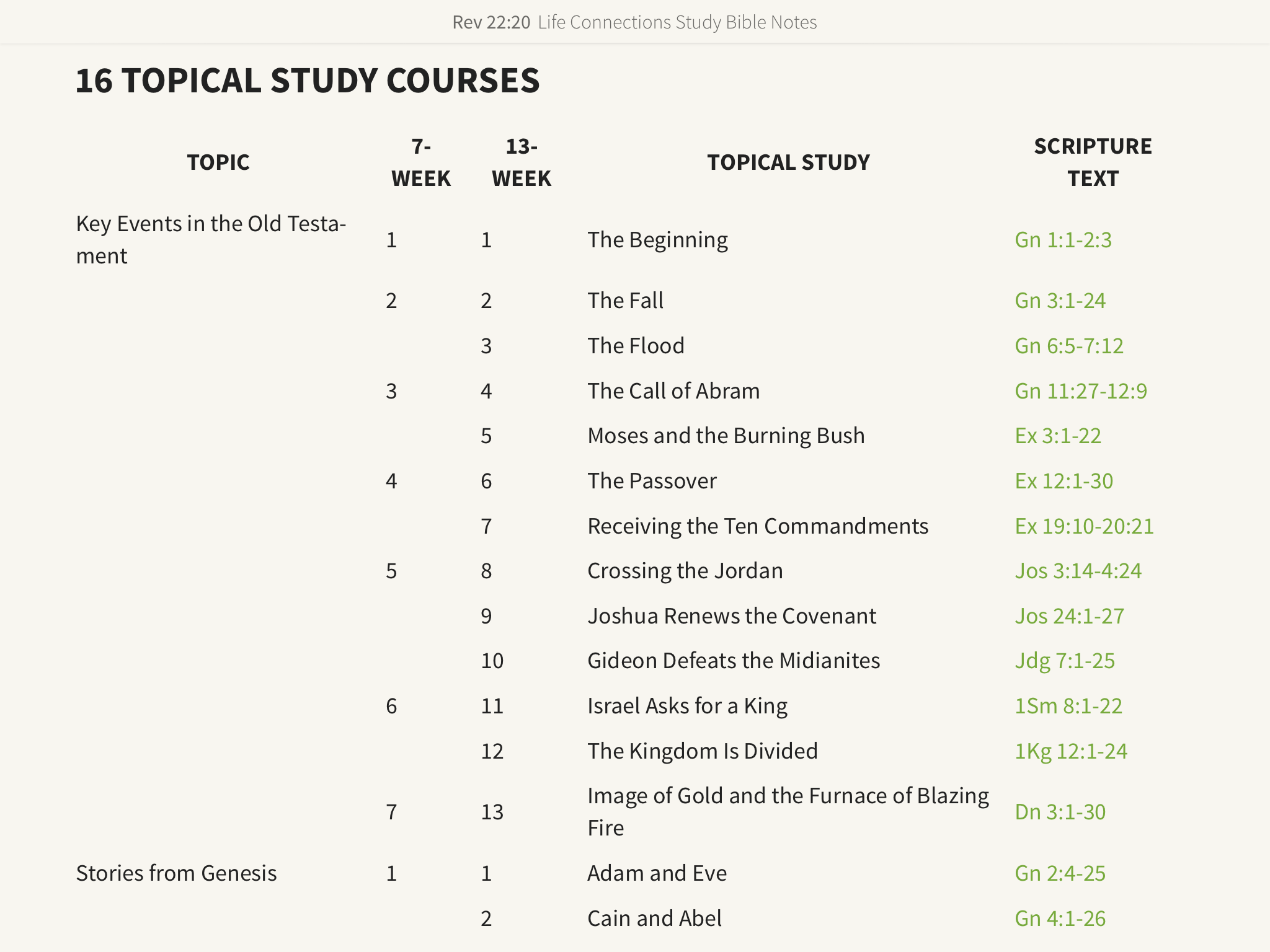Follow the Gn 4:1-26 reference

tap(1060, 919)
